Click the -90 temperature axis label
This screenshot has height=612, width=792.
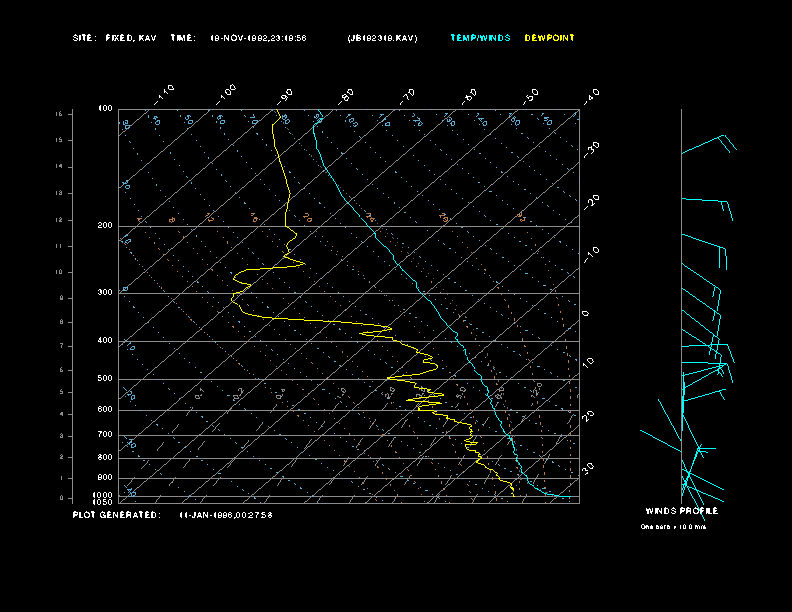pyautogui.click(x=285, y=96)
